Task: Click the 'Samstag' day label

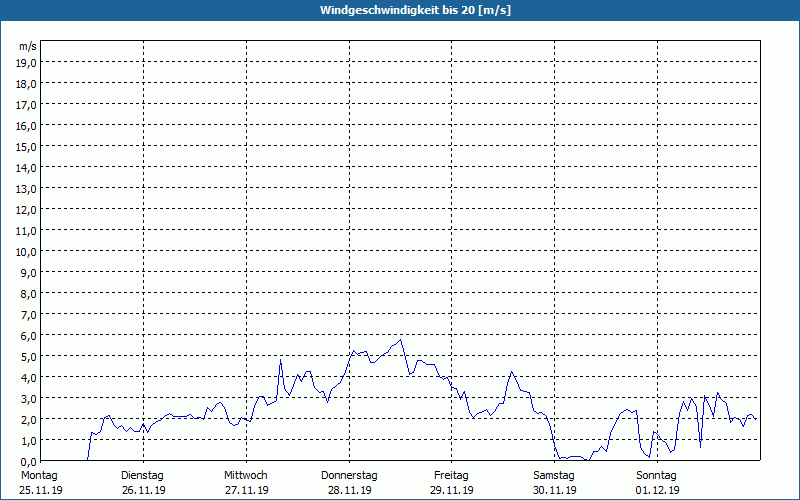Action: click(554, 476)
